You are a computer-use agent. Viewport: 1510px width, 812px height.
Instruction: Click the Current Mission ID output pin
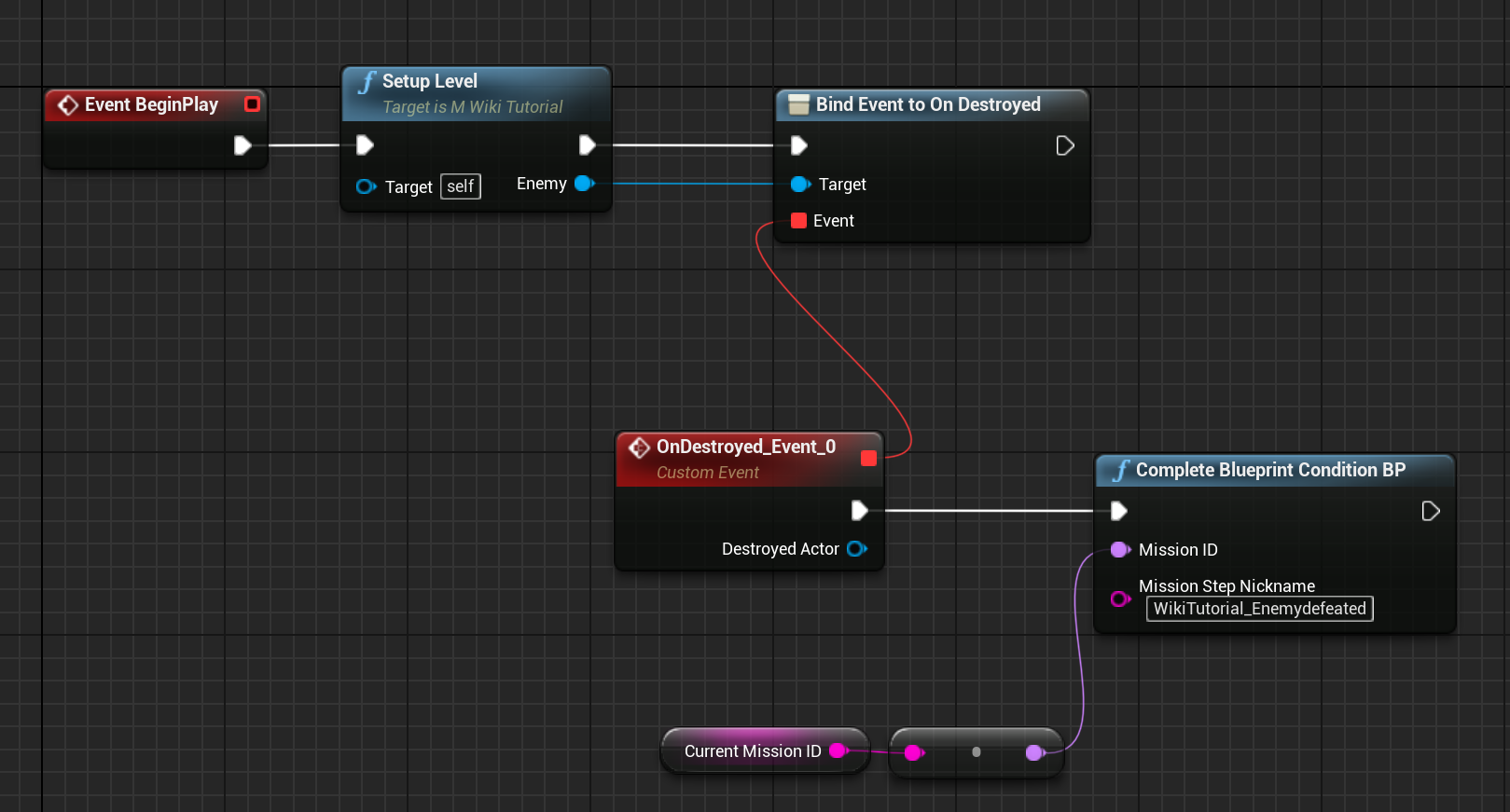[838, 750]
